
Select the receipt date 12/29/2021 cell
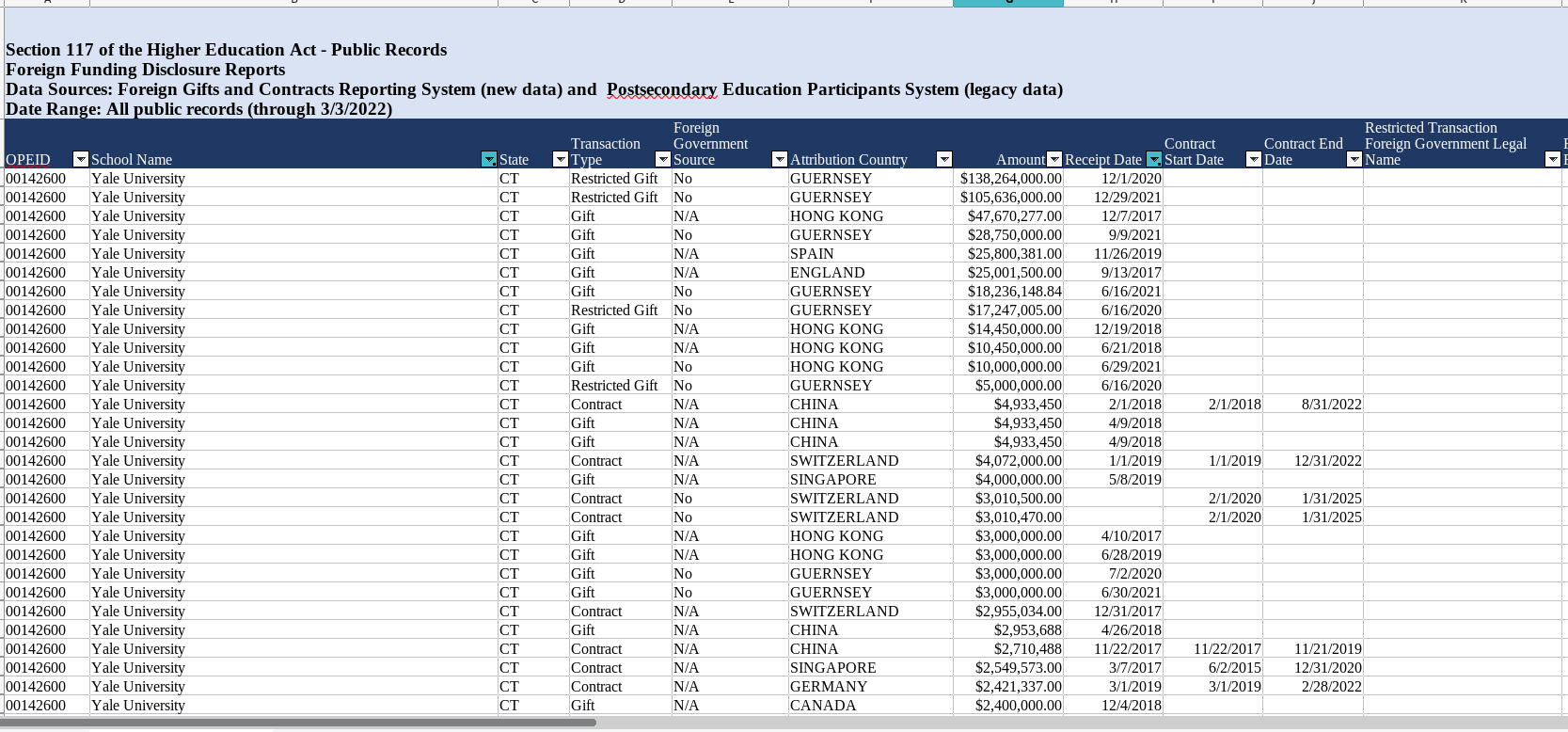tap(1114, 198)
